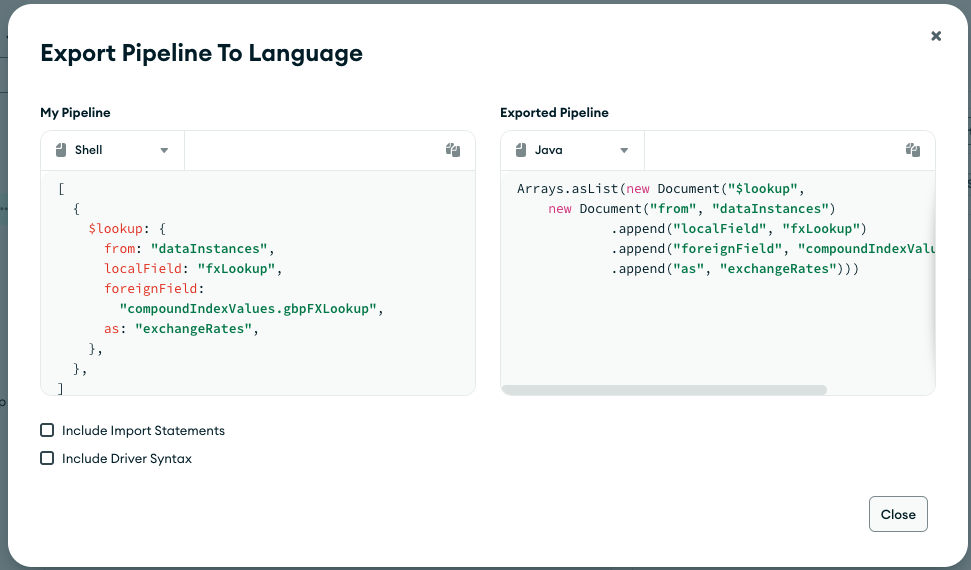This screenshot has width=971, height=570.
Task: Enable the Include Import Statements checkbox
Action: click(x=47, y=430)
